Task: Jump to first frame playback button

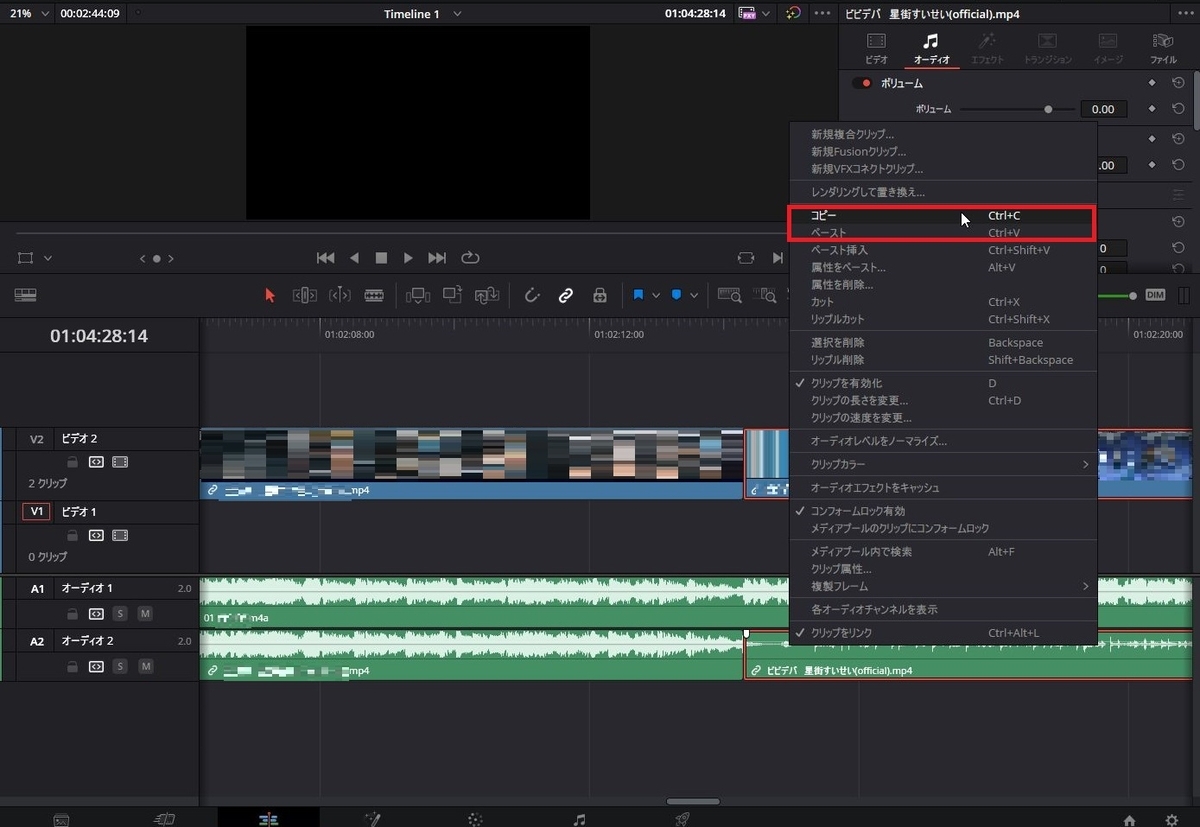Action: pos(325,258)
